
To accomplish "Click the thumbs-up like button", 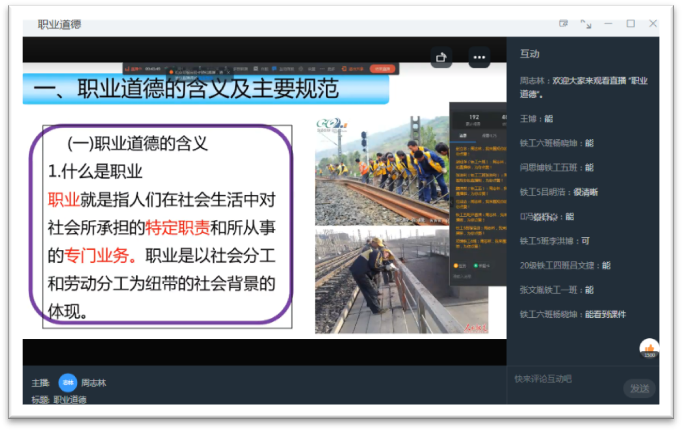I will click(x=649, y=348).
